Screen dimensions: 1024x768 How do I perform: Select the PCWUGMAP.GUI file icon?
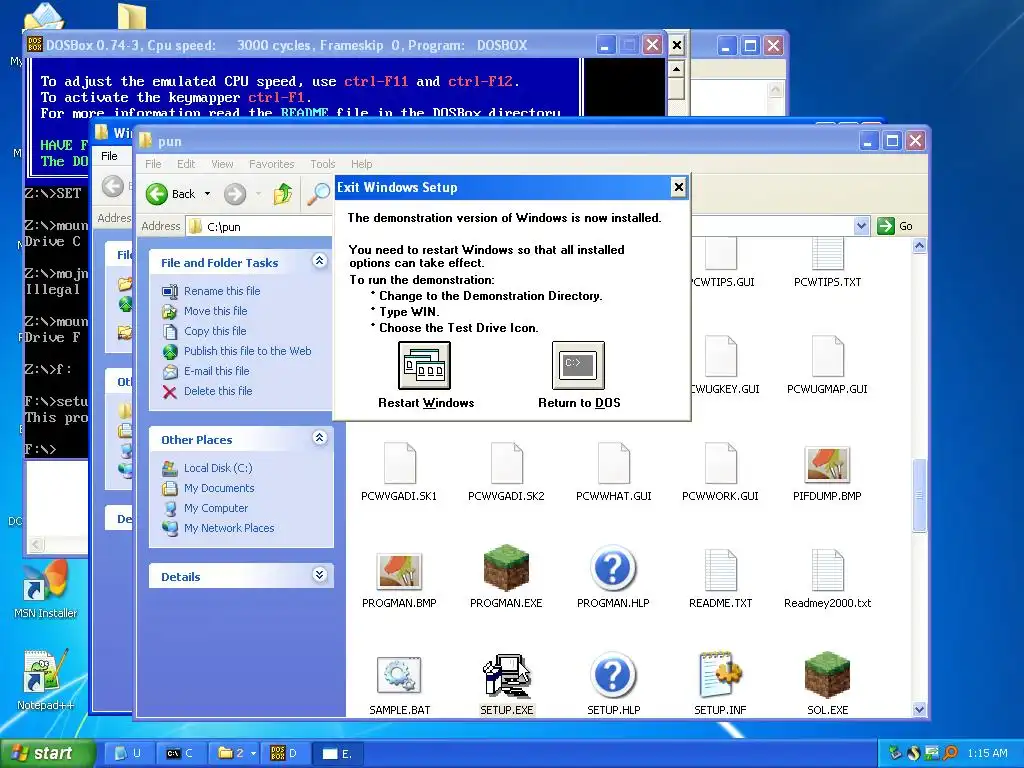[x=827, y=355]
